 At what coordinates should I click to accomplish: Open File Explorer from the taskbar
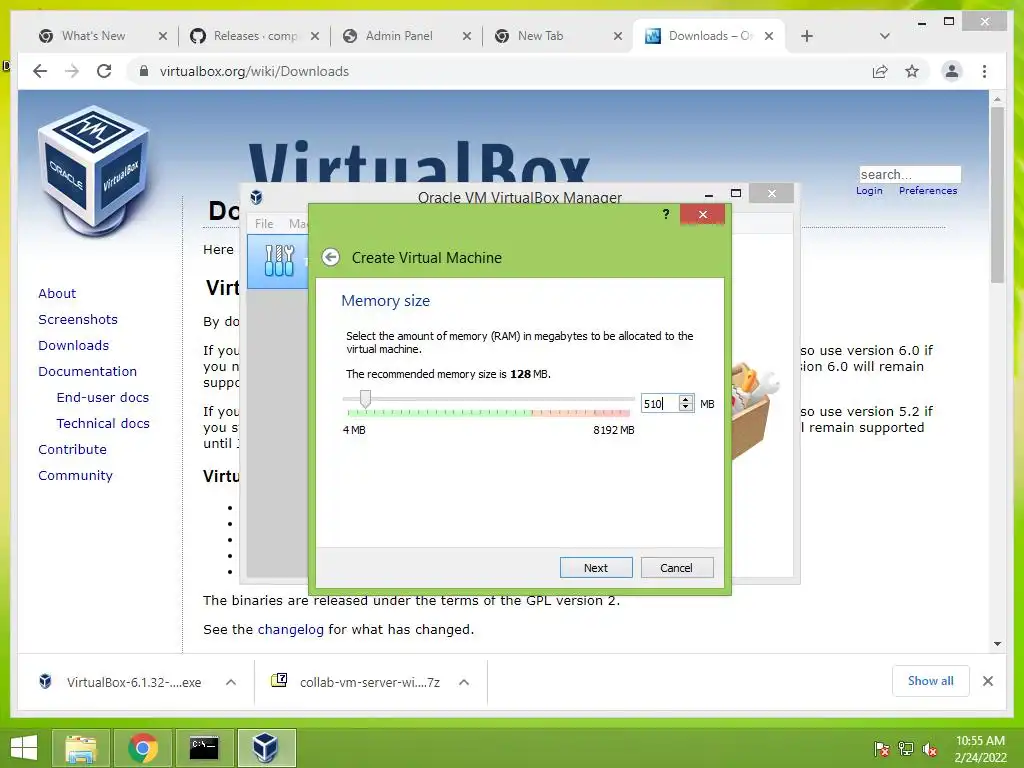point(81,748)
